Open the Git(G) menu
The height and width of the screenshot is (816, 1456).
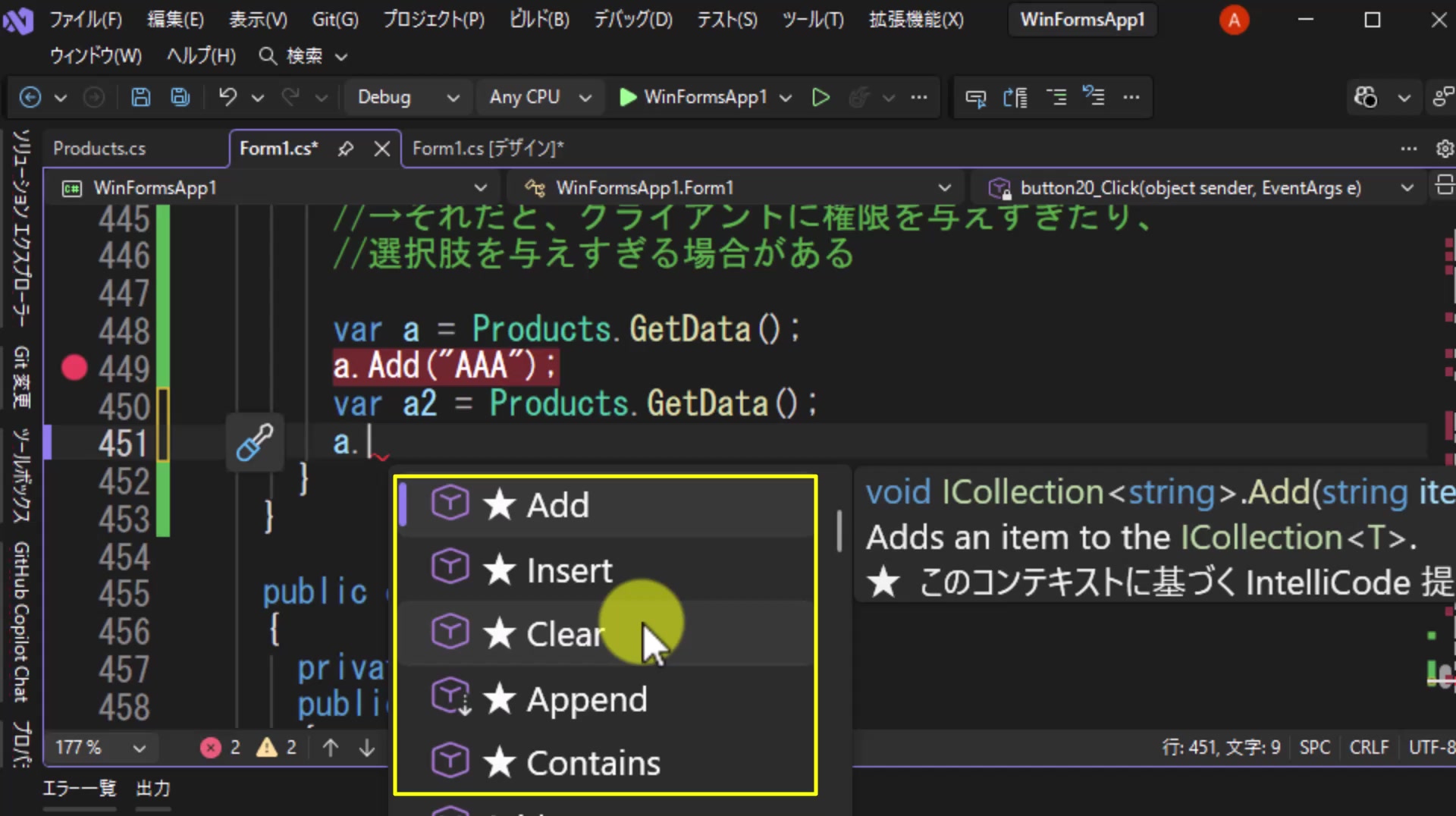[335, 20]
